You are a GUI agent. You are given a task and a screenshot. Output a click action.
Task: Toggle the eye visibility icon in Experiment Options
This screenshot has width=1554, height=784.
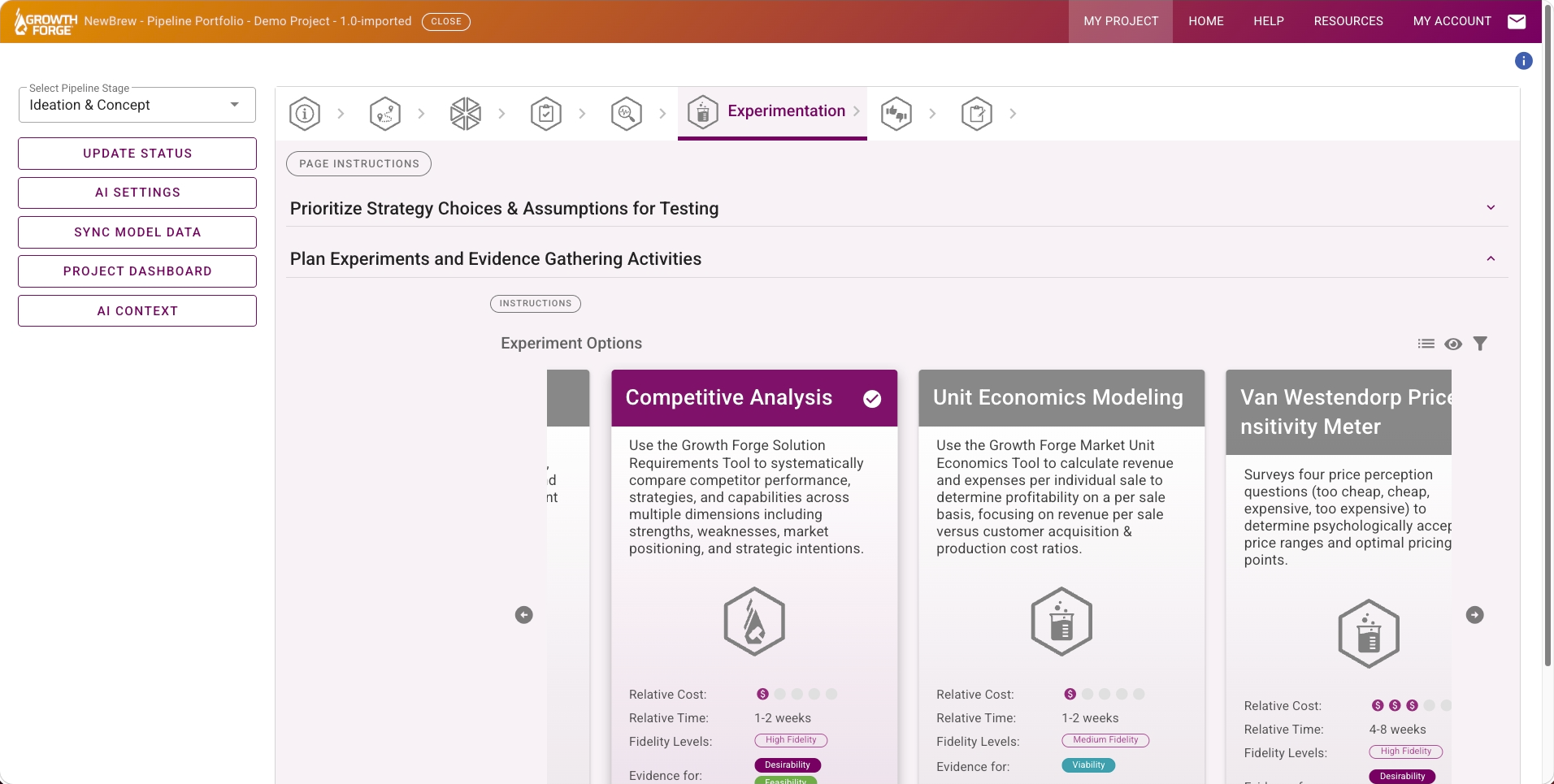pos(1453,344)
